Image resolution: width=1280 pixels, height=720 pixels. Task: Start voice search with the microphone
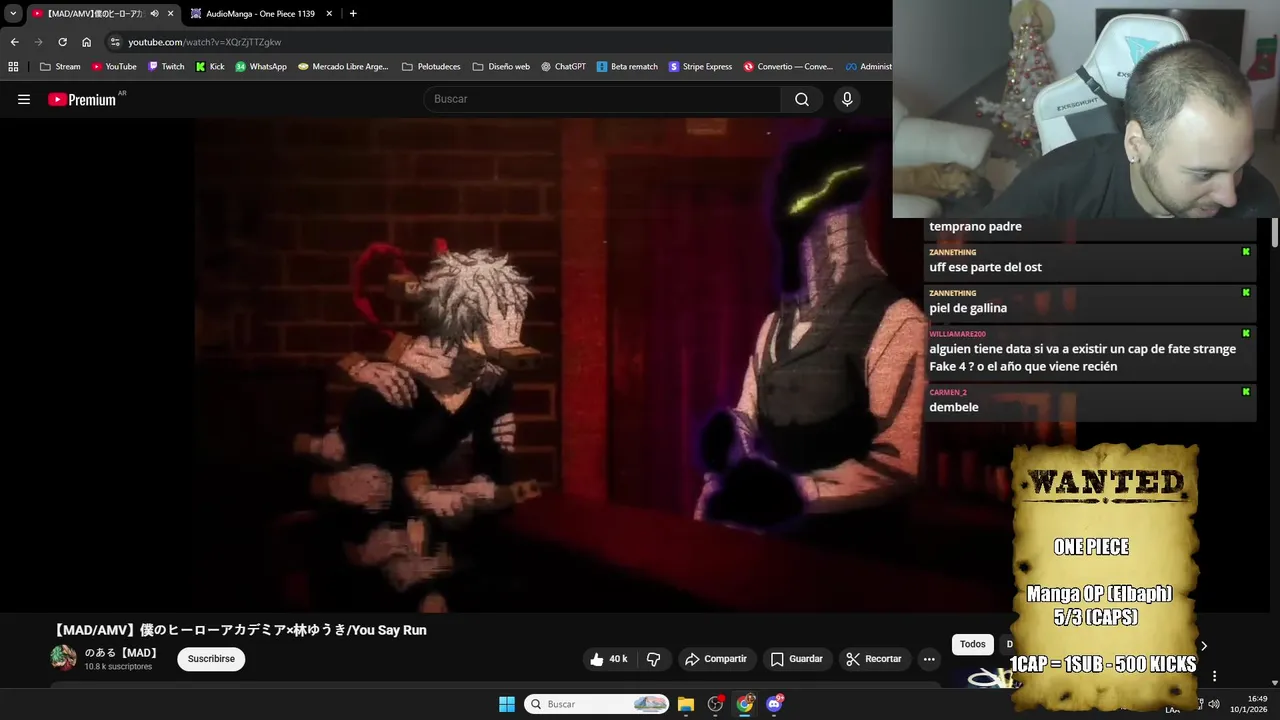[847, 99]
